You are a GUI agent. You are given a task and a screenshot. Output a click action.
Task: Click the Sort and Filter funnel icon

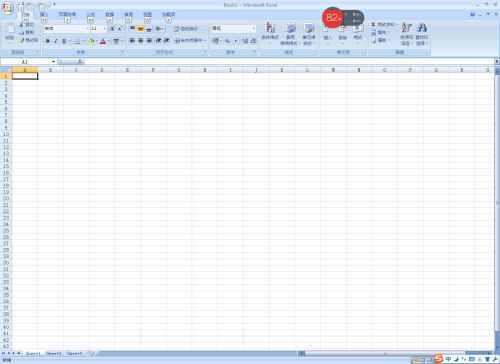click(x=407, y=27)
